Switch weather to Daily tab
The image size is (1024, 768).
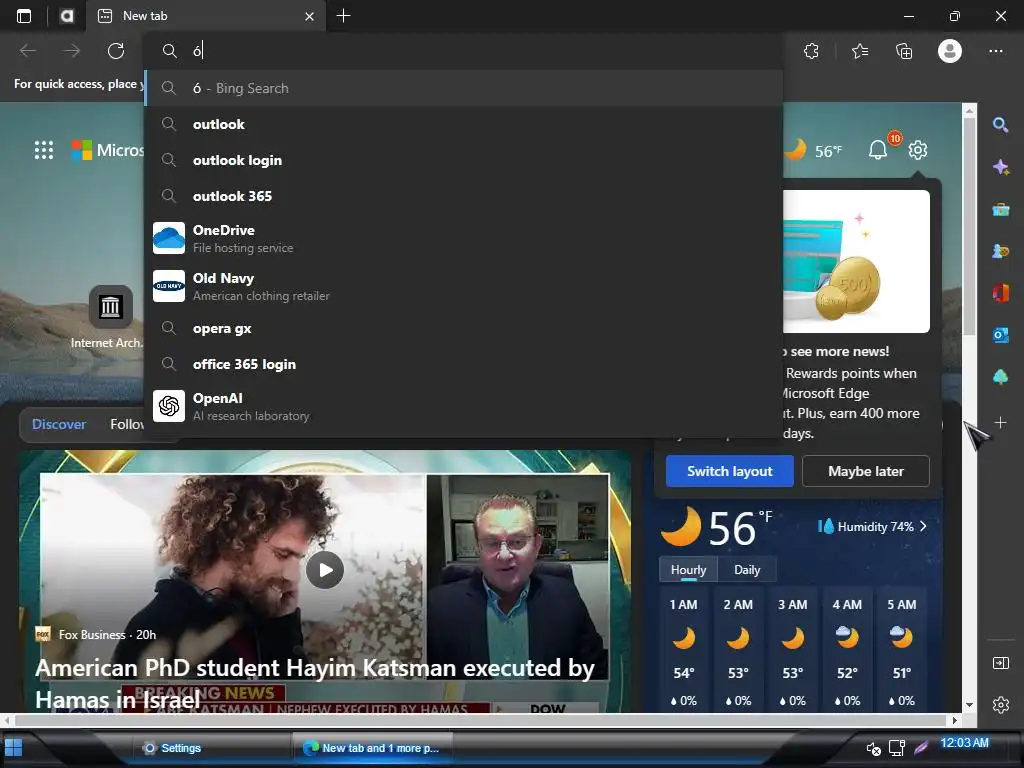pos(747,569)
